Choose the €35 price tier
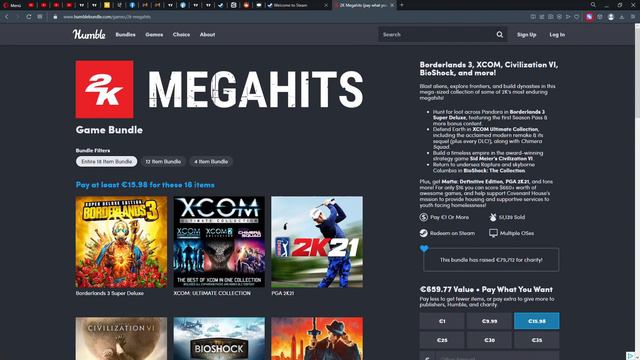 point(537,340)
